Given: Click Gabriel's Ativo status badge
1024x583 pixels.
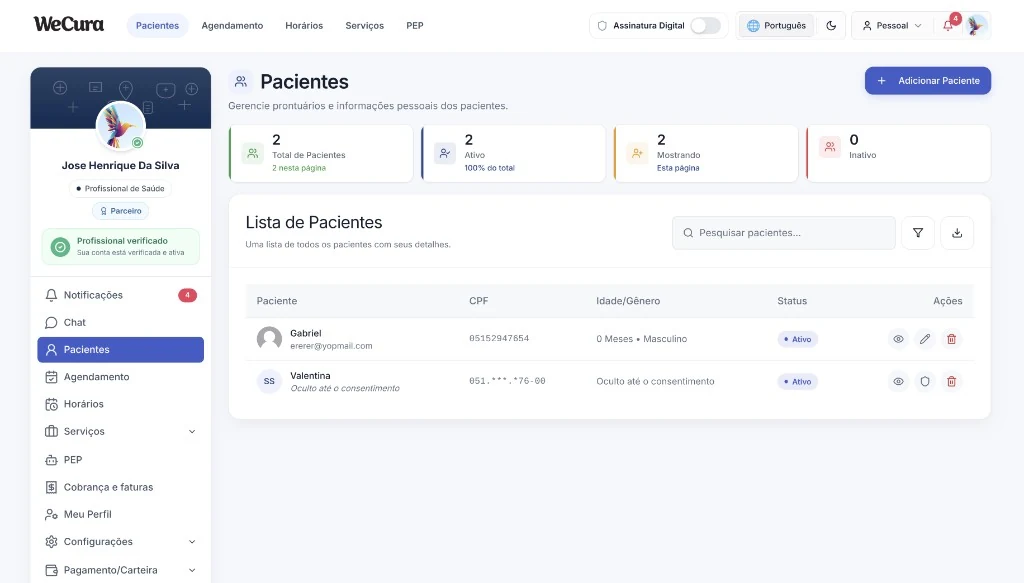Looking at the screenshot, I should 797,339.
